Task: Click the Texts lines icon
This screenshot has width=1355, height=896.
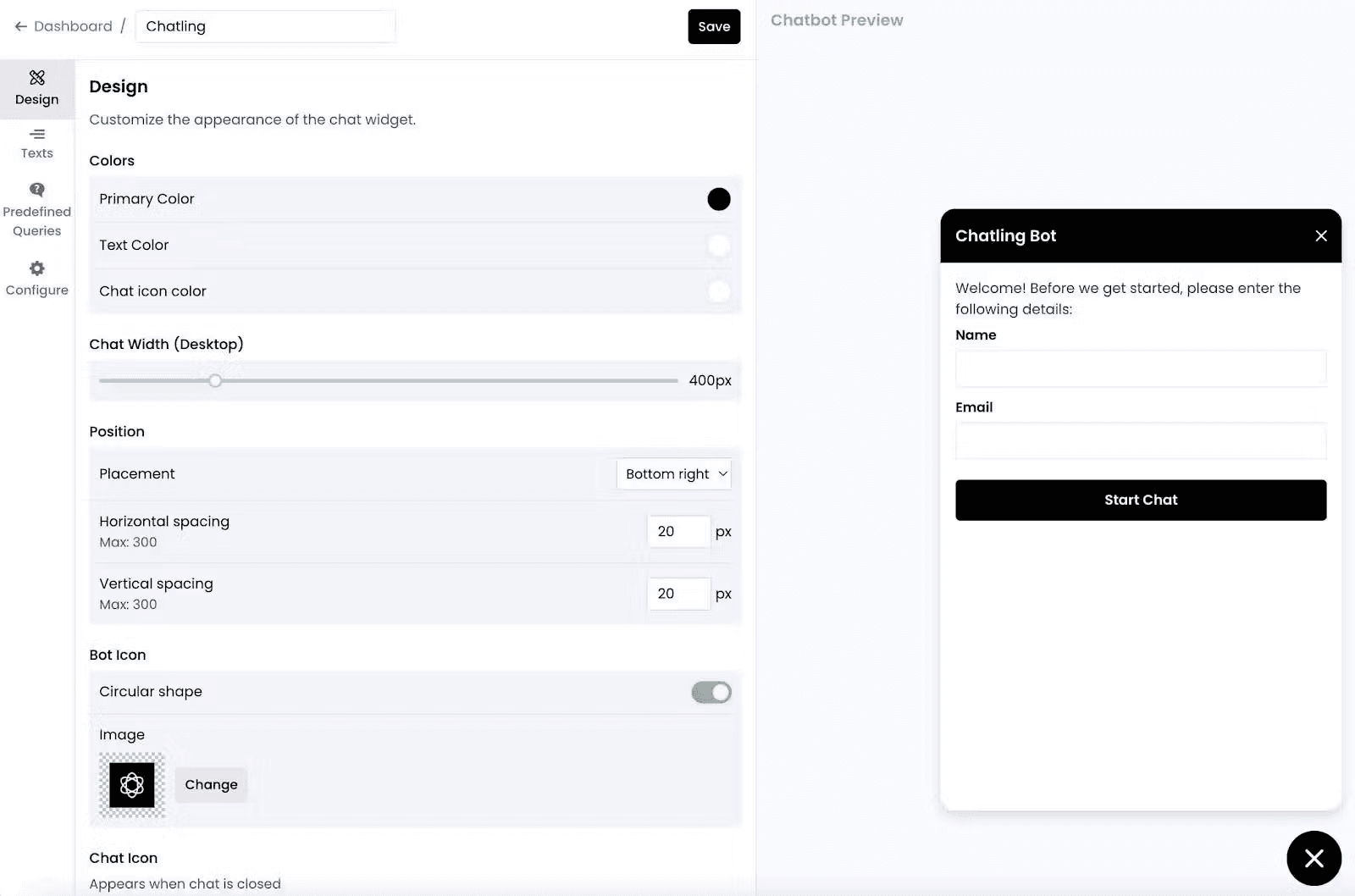Action: [x=37, y=134]
